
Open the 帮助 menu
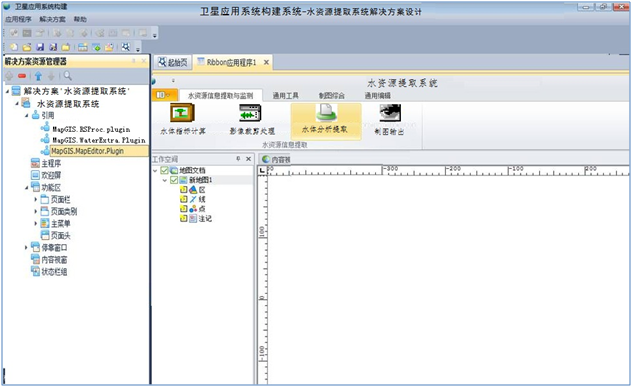[x=80, y=19]
